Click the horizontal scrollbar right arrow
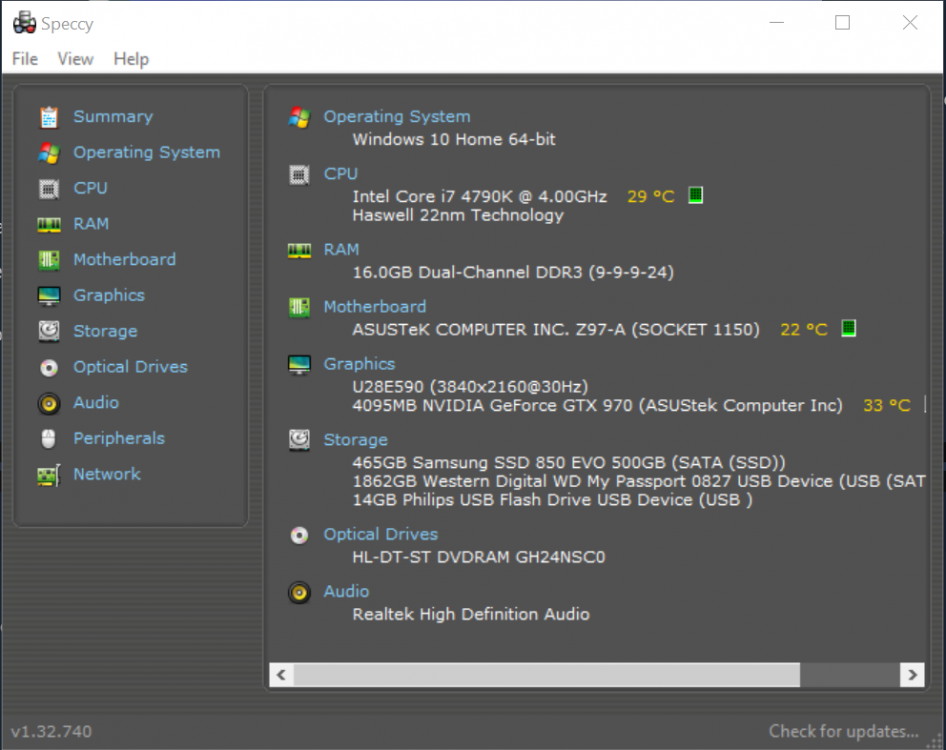The image size is (946, 750). (x=911, y=675)
